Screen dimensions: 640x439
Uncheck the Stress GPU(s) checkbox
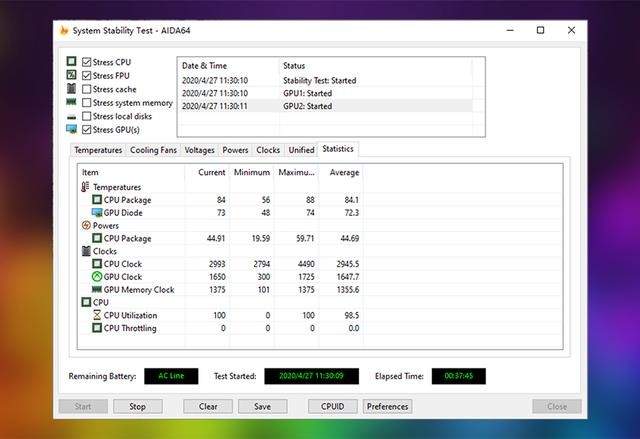pyautogui.click(x=87, y=129)
